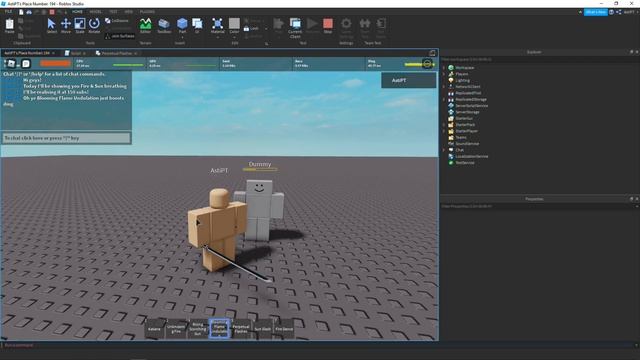Stop the running playtest
The width and height of the screenshot is (640, 360).
point(328,25)
